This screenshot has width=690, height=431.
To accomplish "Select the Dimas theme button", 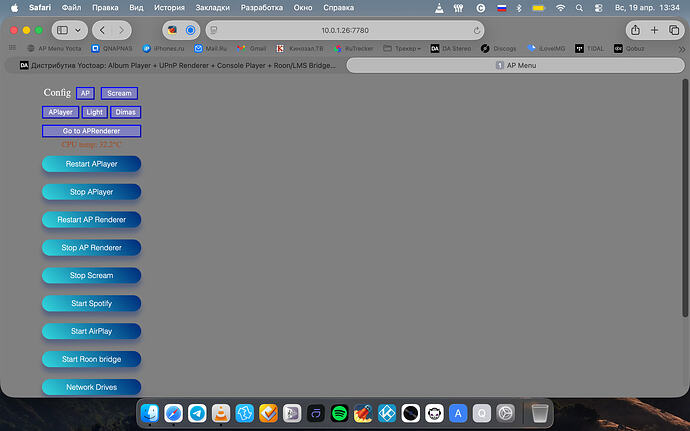I will point(125,112).
